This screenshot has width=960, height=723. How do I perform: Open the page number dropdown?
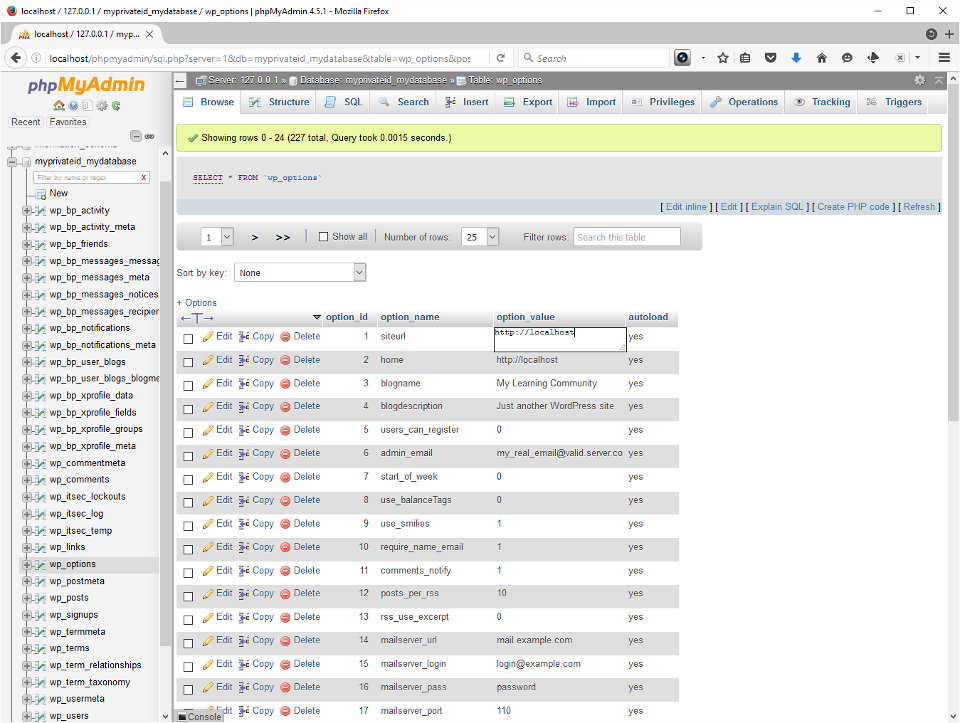[217, 237]
